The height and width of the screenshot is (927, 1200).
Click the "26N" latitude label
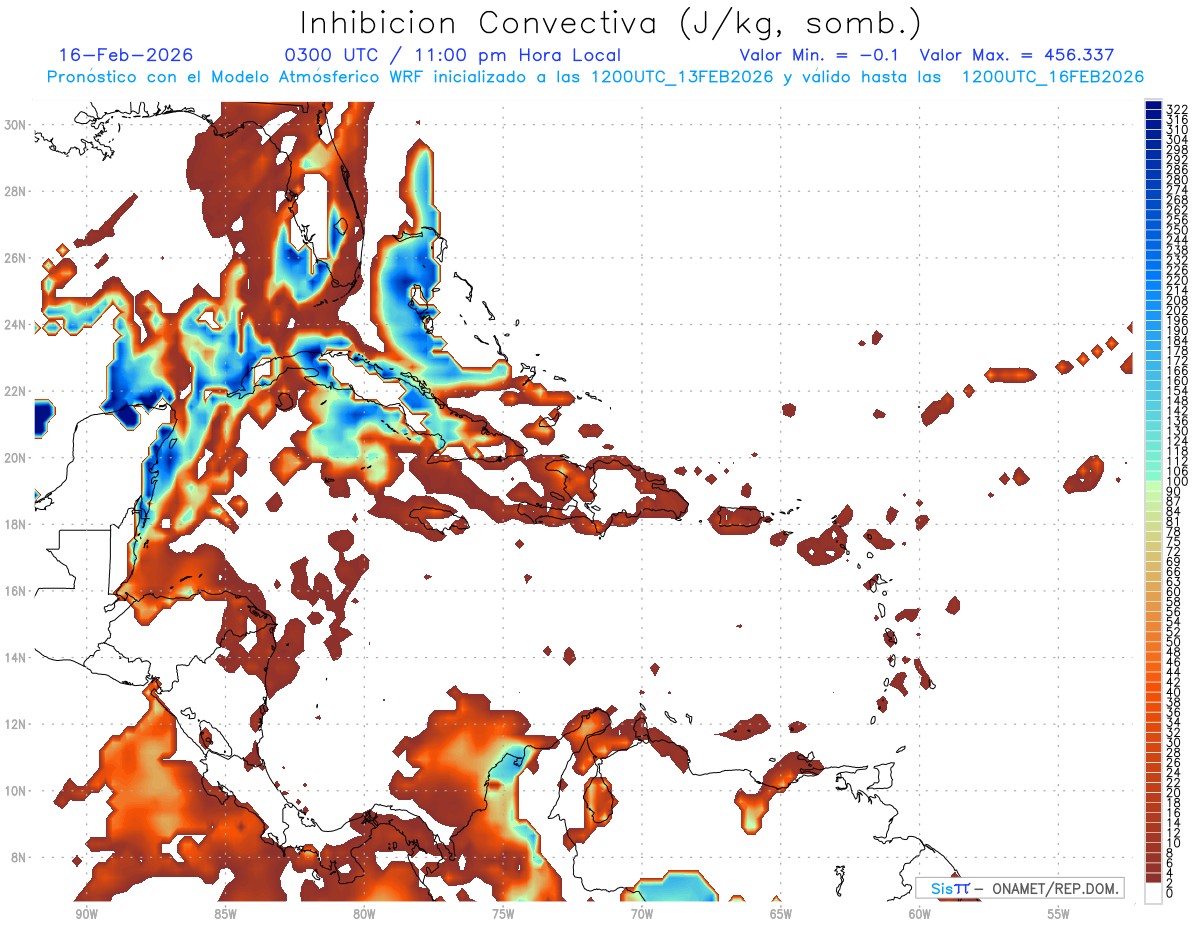[17, 258]
